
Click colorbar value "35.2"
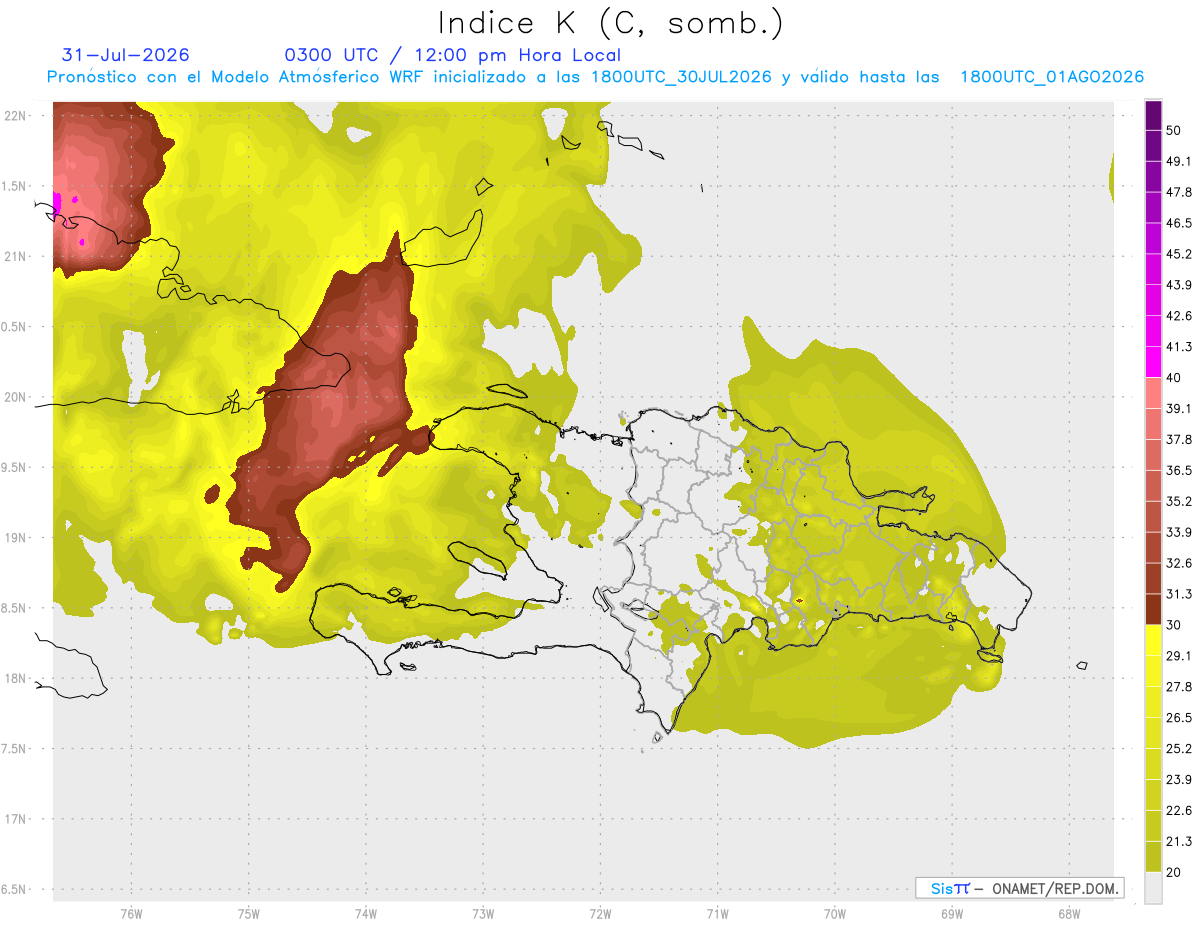pos(1179,502)
